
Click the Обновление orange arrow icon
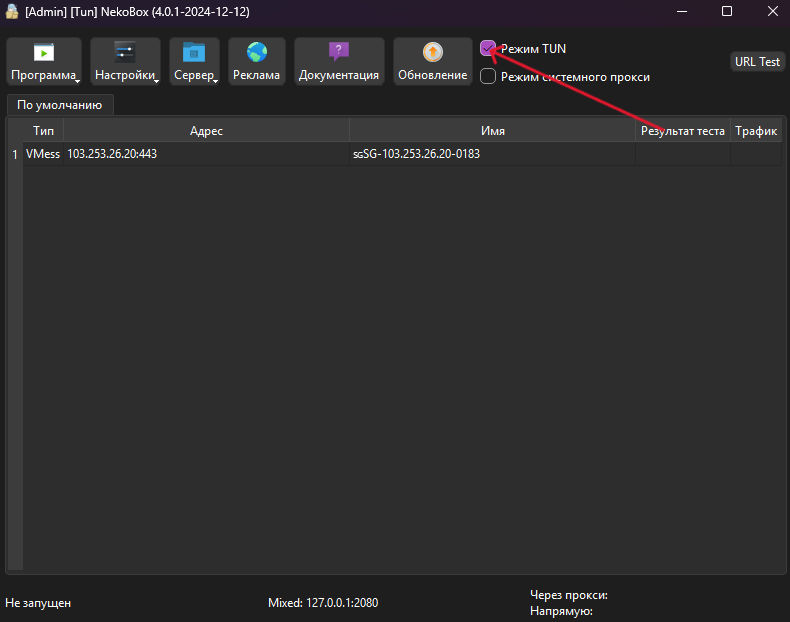(432, 52)
